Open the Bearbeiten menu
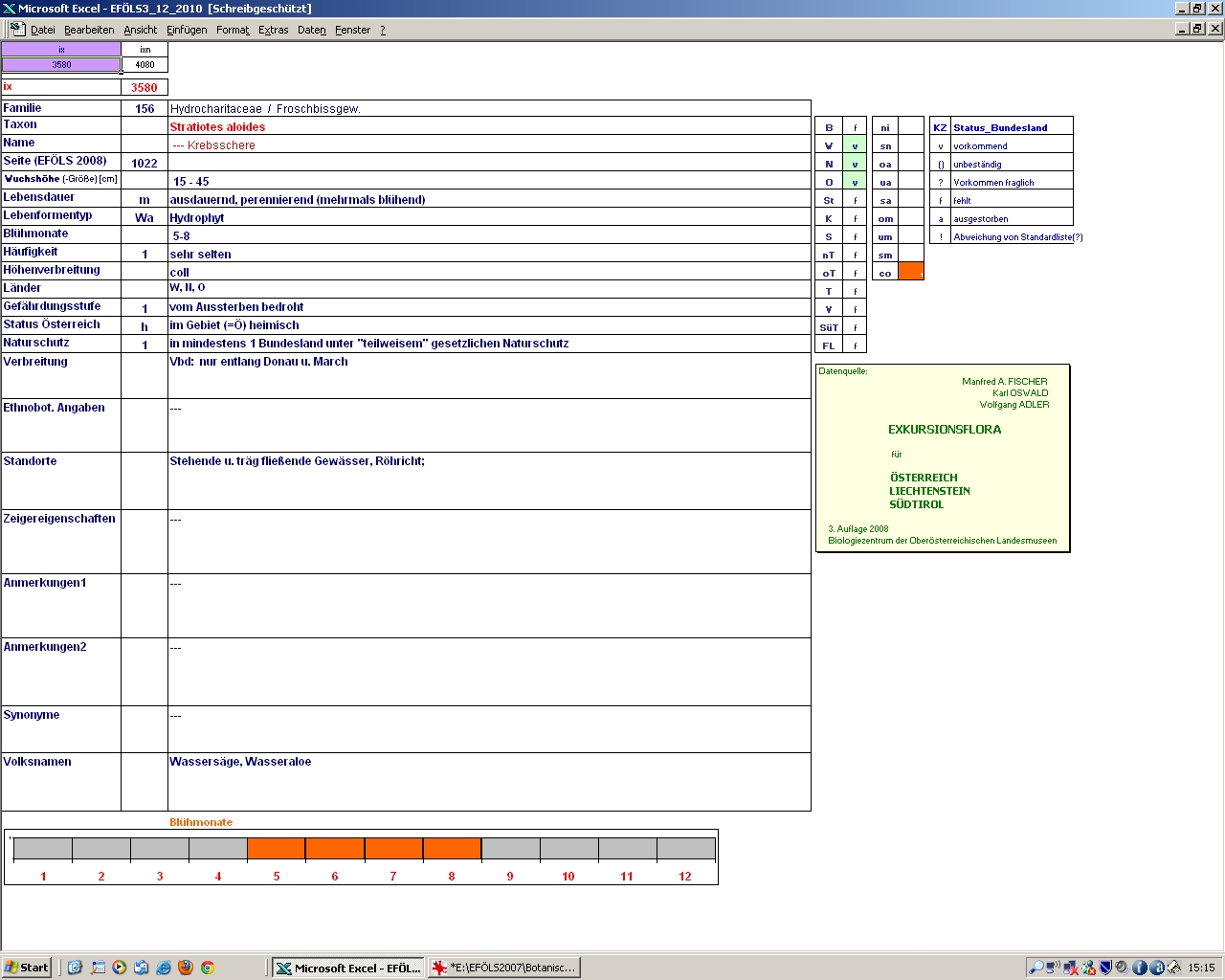 [89, 30]
